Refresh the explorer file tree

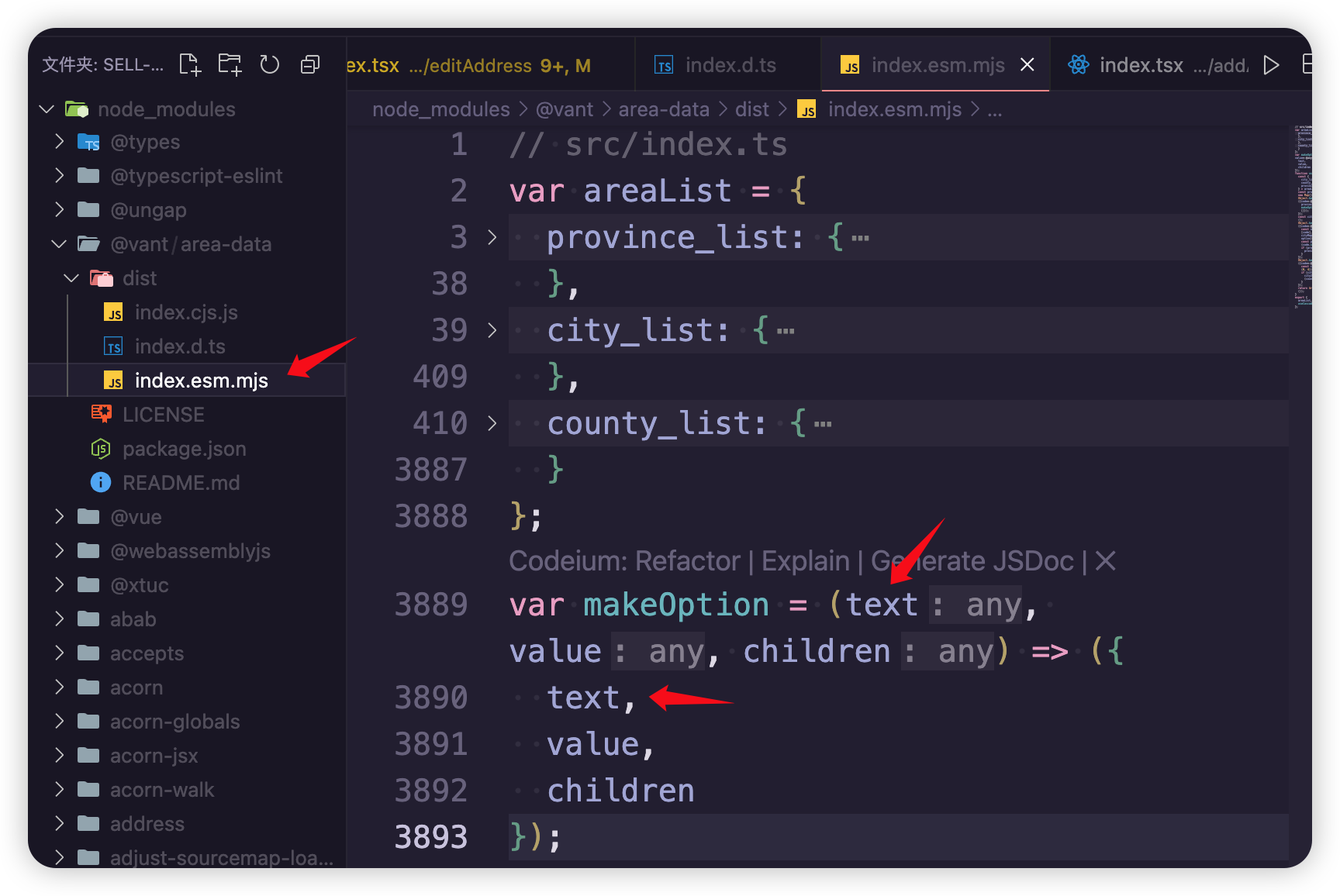pos(269,64)
